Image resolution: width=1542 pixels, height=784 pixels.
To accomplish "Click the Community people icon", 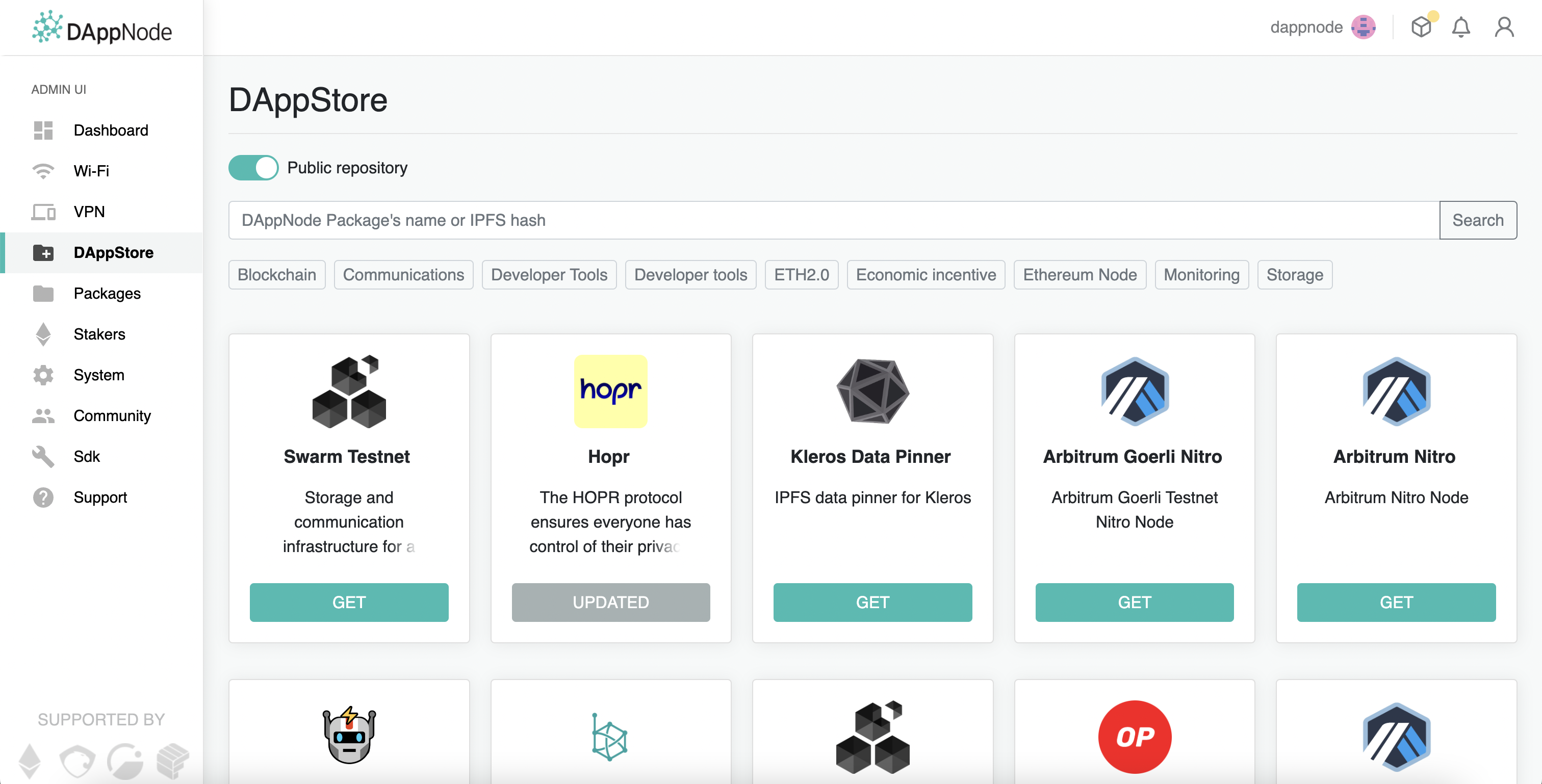I will tap(43, 415).
